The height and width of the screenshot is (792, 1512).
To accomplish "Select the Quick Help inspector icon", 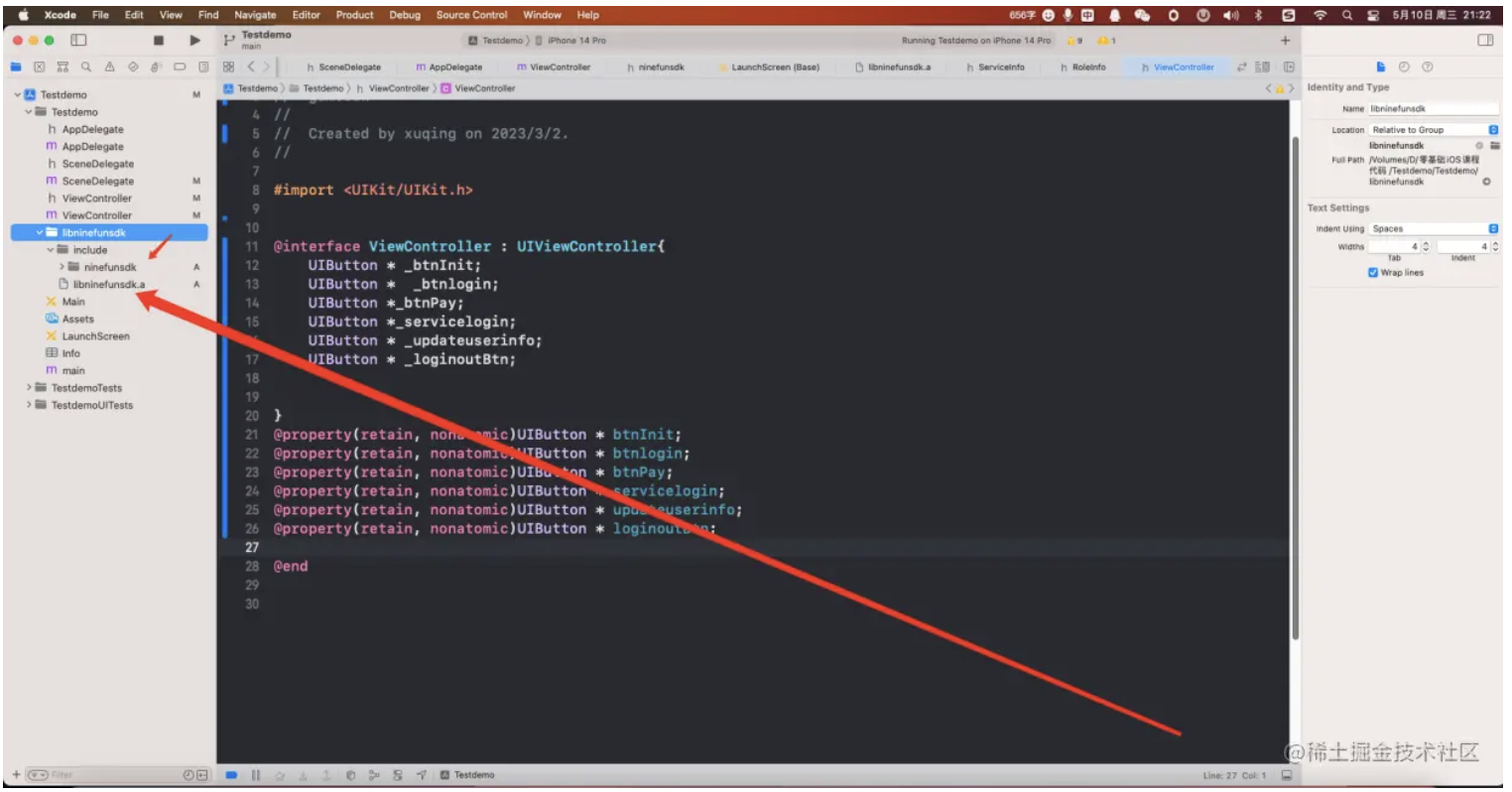I will [x=1428, y=66].
